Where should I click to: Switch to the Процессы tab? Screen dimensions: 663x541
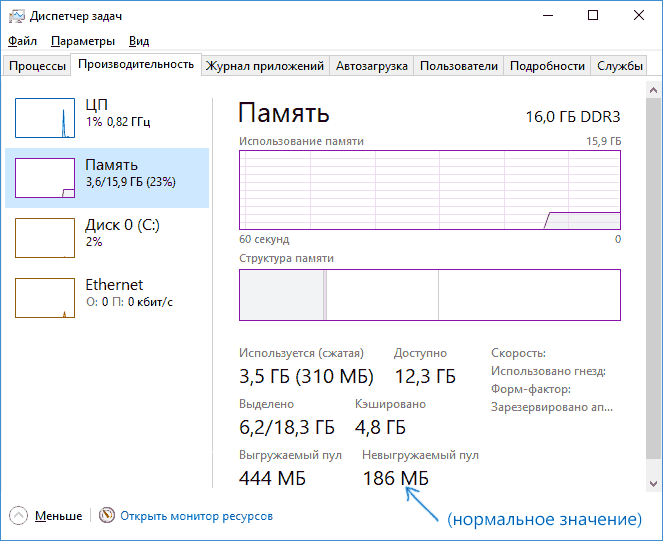click(37, 66)
